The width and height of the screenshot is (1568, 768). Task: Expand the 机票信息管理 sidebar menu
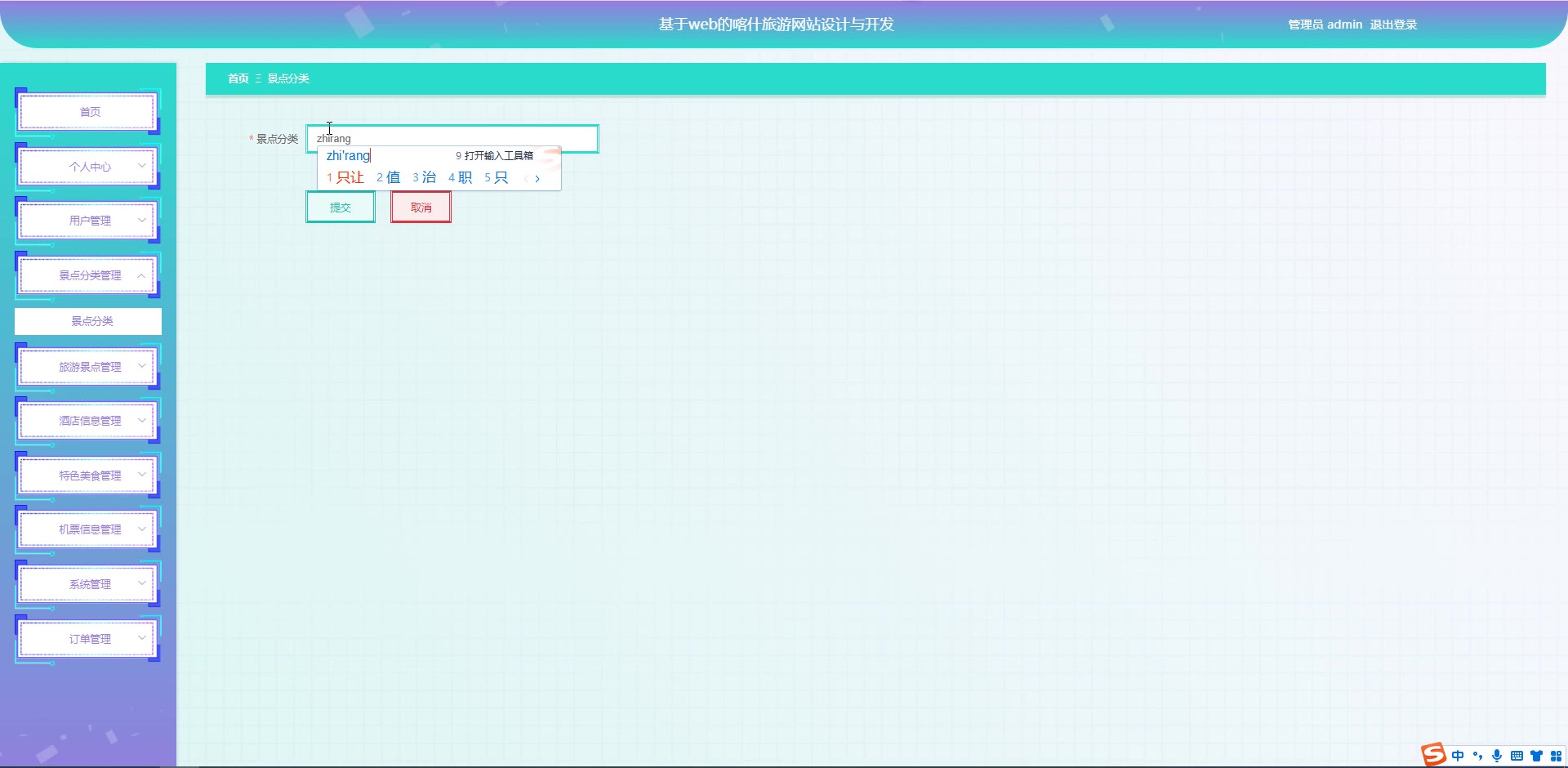pyautogui.click(x=88, y=529)
